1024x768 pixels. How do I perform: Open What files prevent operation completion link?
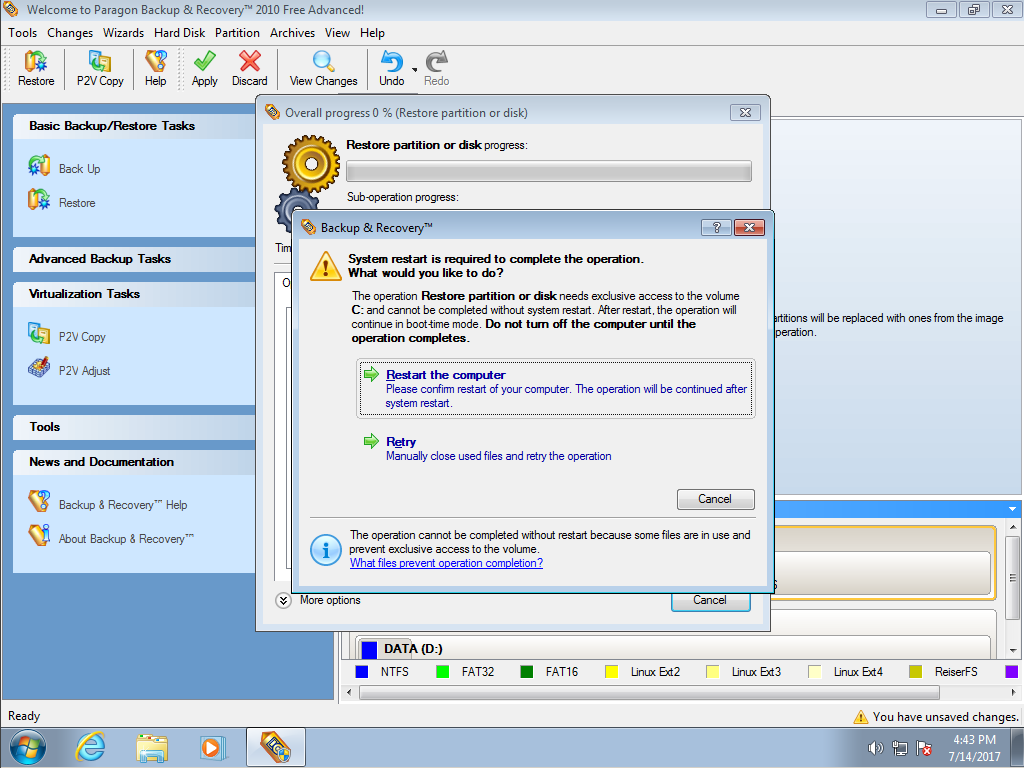click(x=446, y=563)
